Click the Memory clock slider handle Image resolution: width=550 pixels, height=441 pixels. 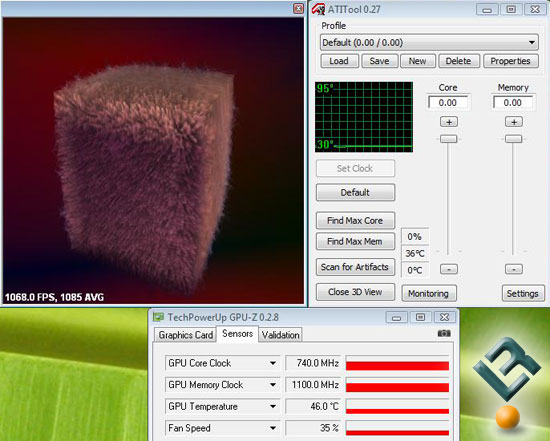tap(514, 139)
